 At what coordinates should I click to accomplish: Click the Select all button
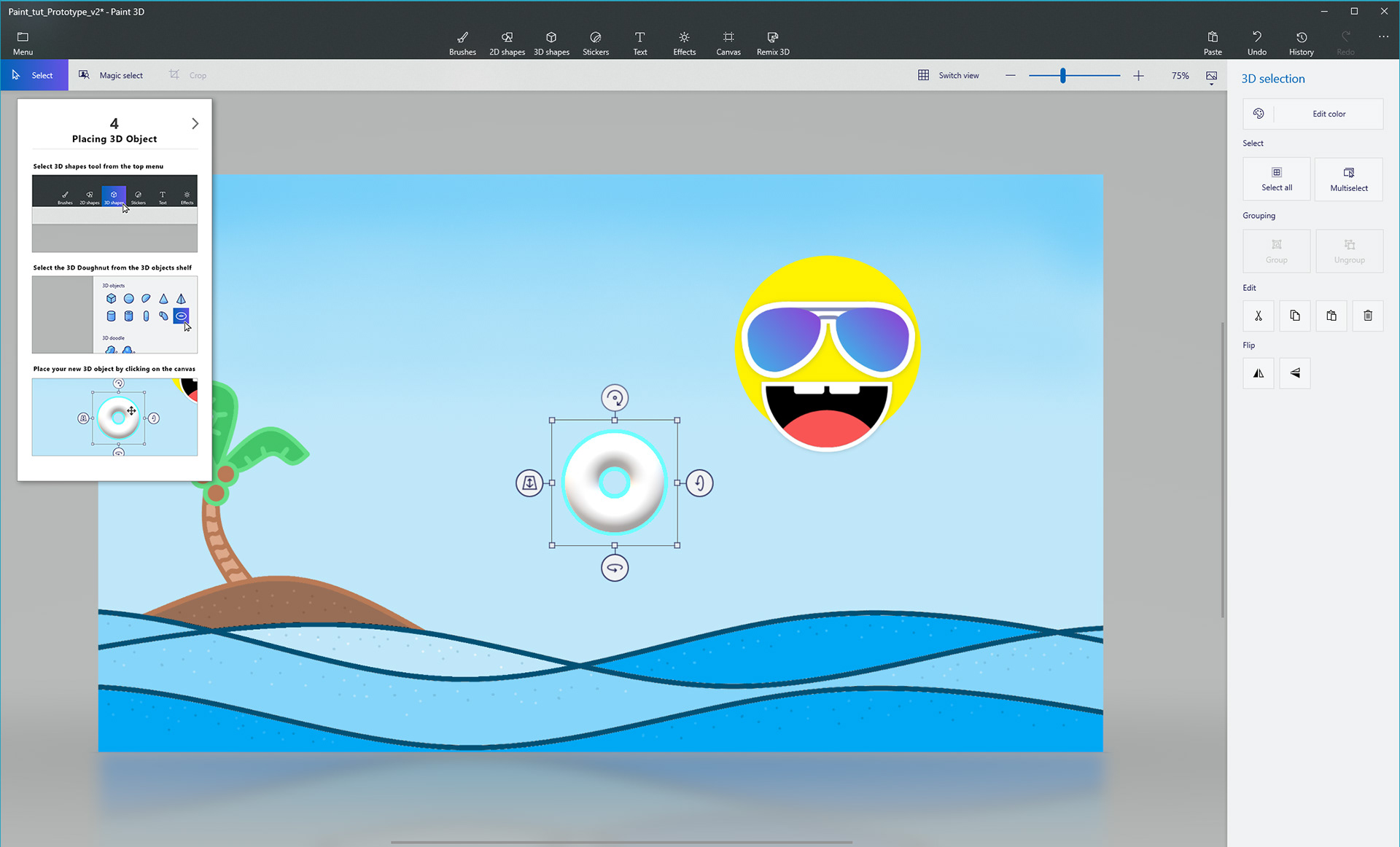pyautogui.click(x=1276, y=179)
